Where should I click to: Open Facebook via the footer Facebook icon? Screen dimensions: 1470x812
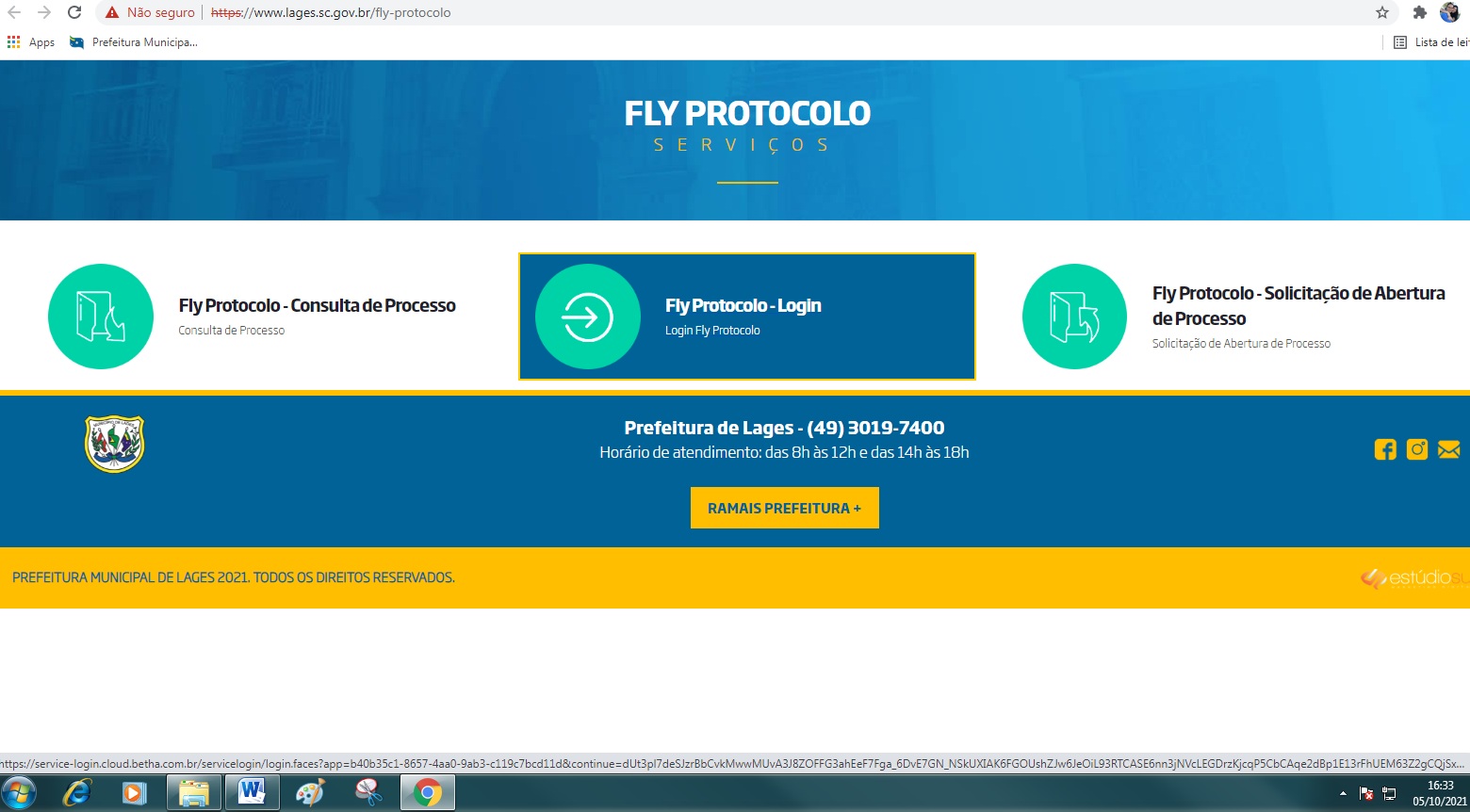point(1385,449)
